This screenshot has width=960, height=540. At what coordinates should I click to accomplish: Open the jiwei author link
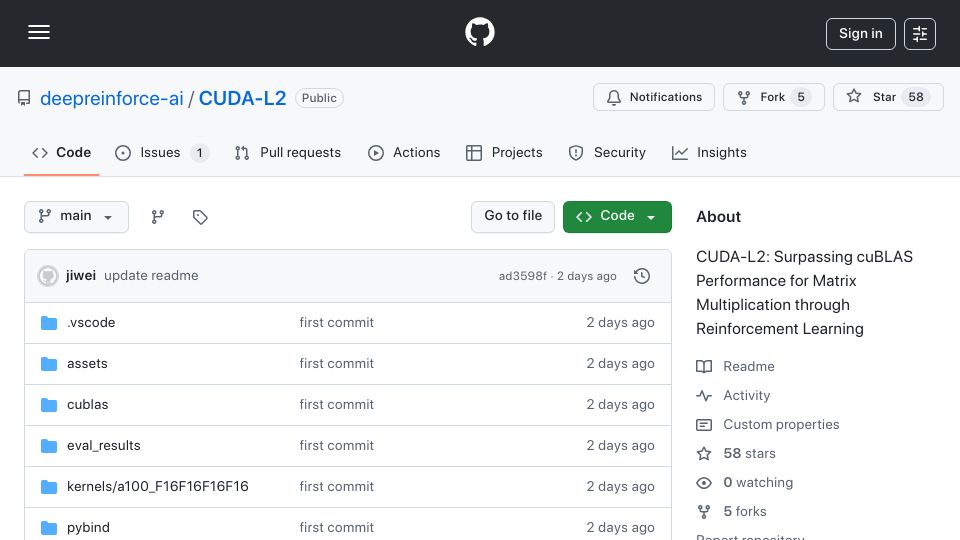[x=81, y=276]
